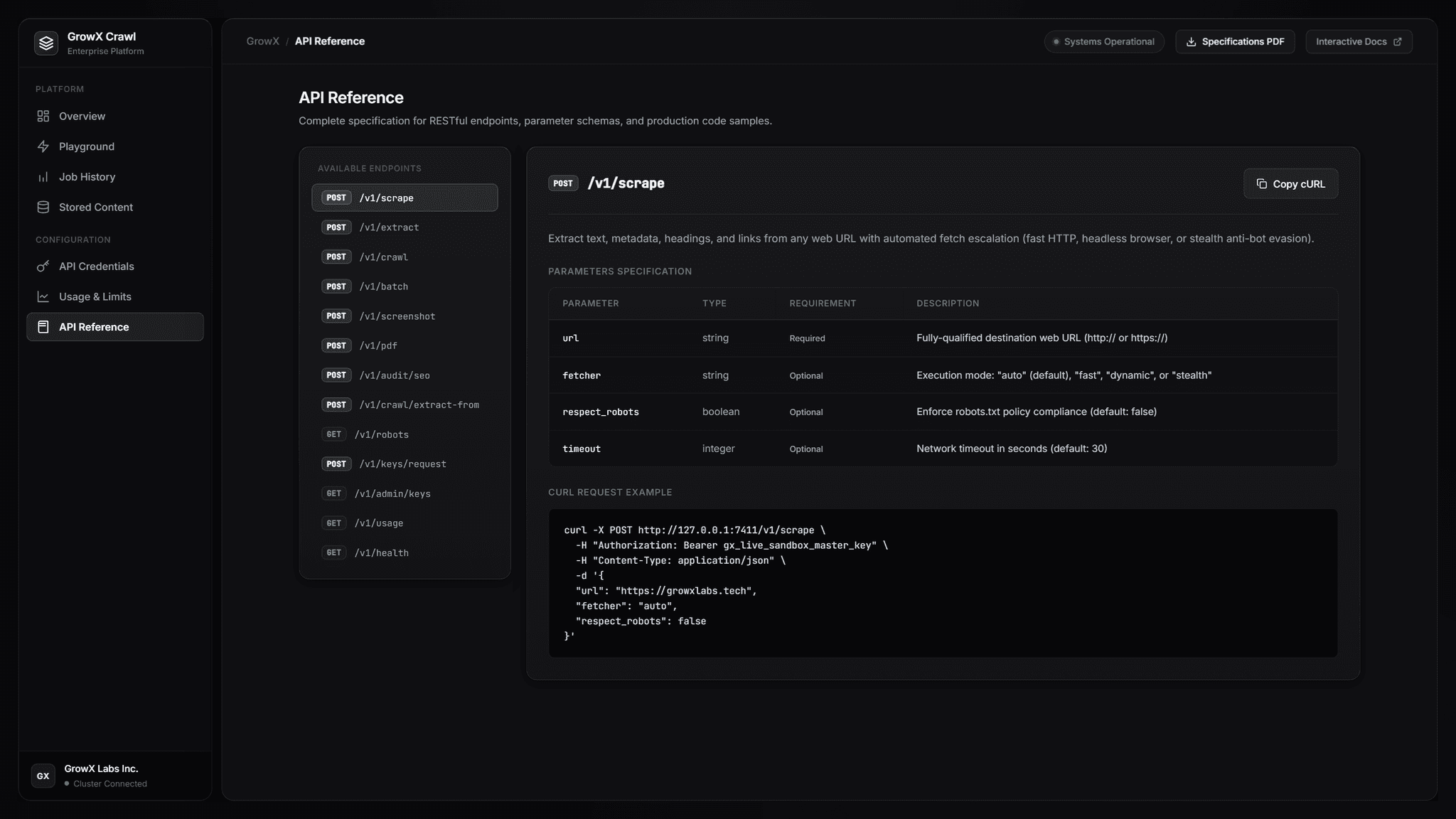Click 'Network timeout in seconds' description
1456x819 pixels.
[1012, 449]
